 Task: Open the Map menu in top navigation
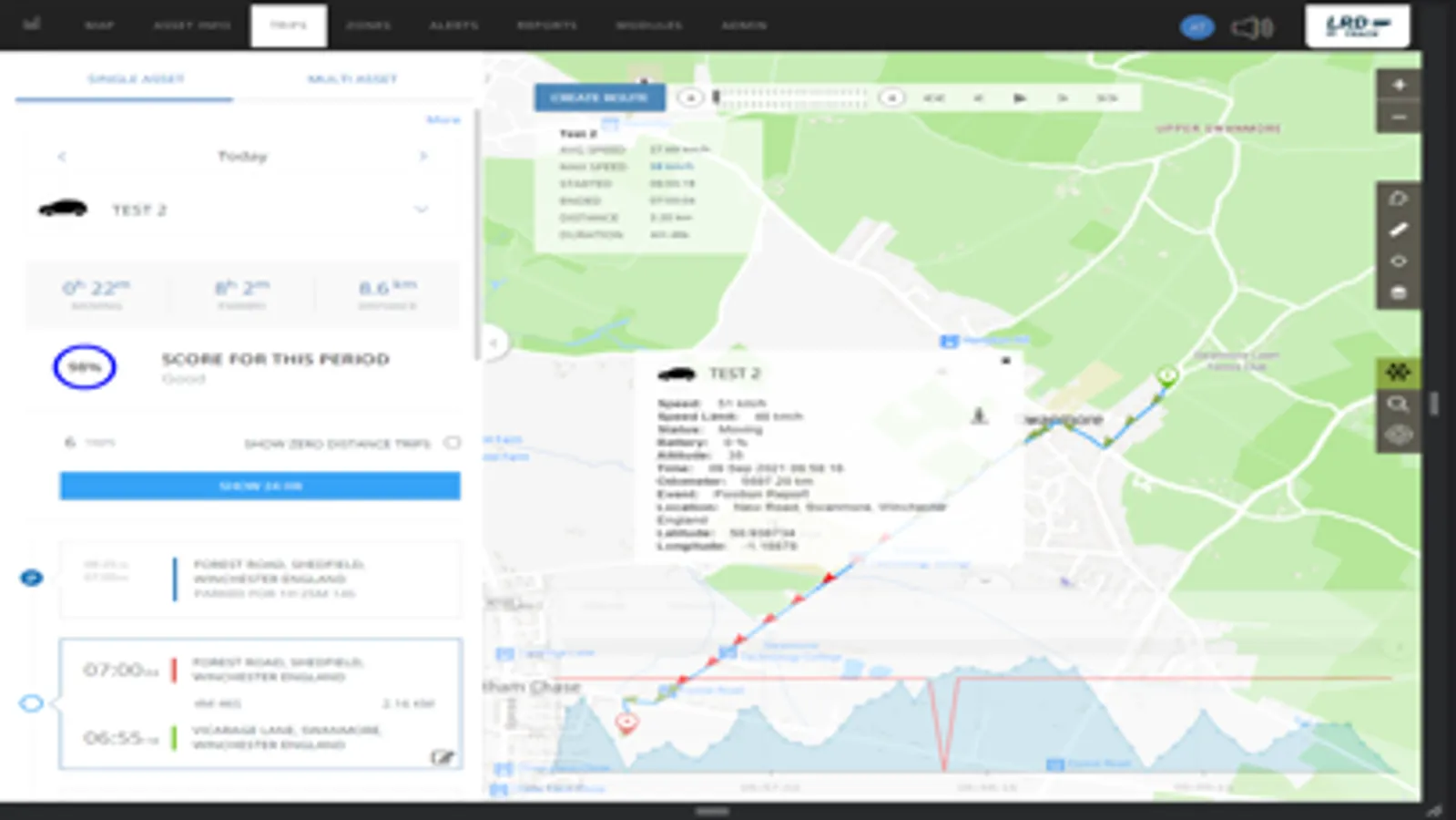[x=99, y=26]
